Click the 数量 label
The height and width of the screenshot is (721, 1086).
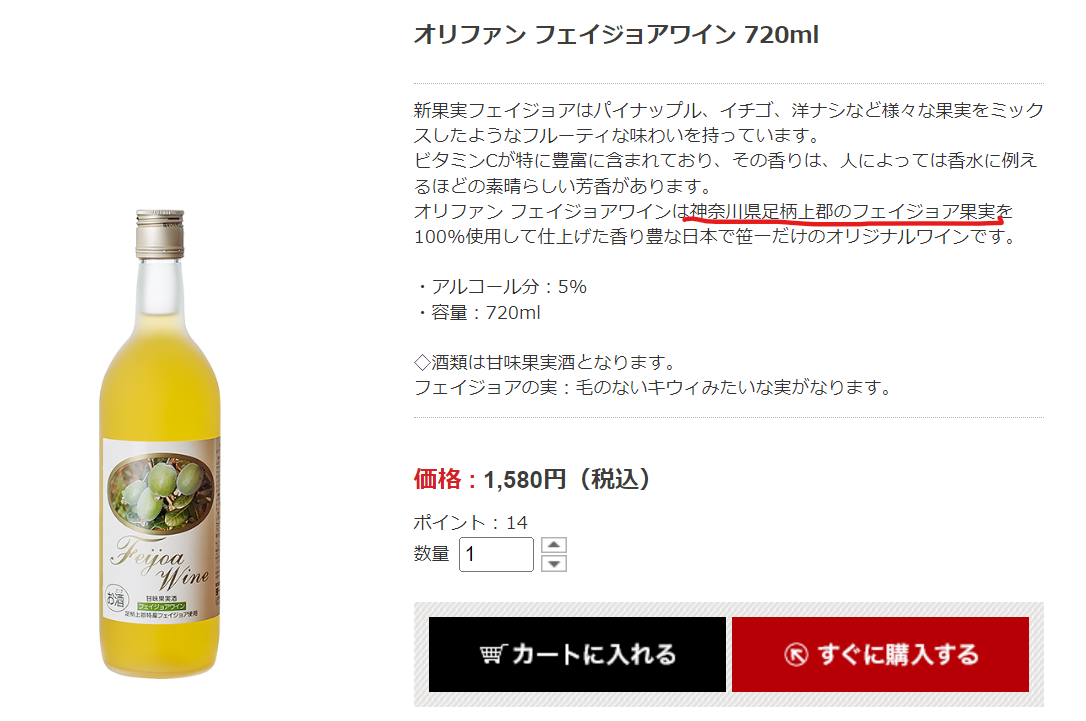tap(431, 554)
